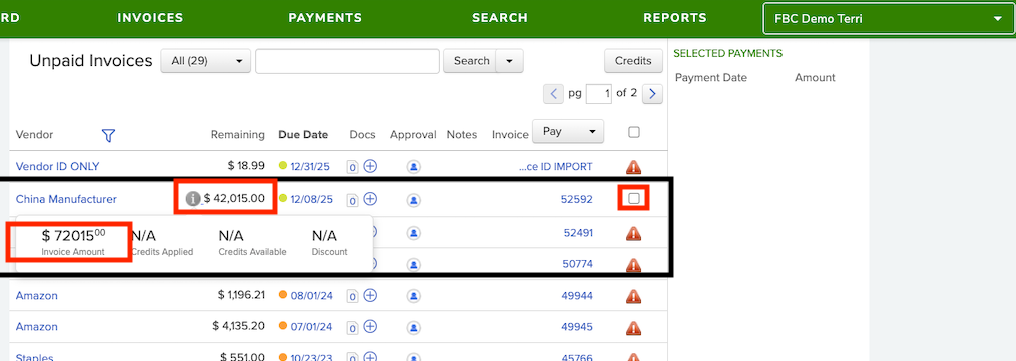Open the arrow dropdown beside Search button

click(509, 61)
